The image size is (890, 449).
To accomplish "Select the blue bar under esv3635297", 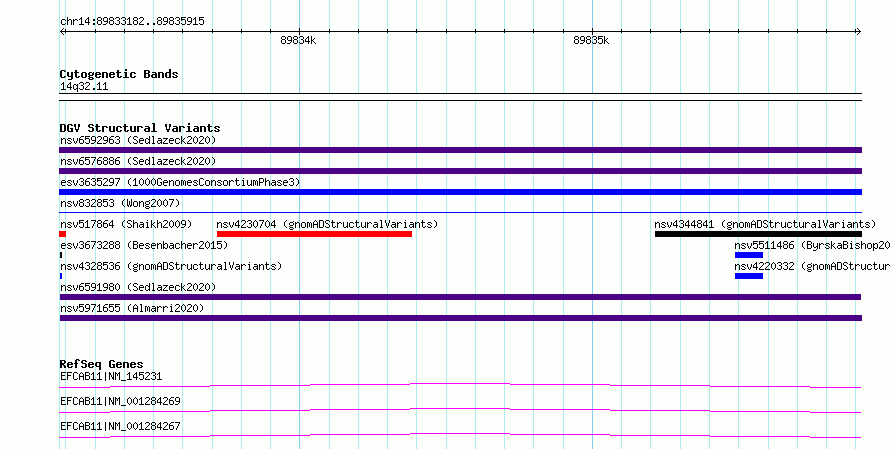I will coord(460,192).
